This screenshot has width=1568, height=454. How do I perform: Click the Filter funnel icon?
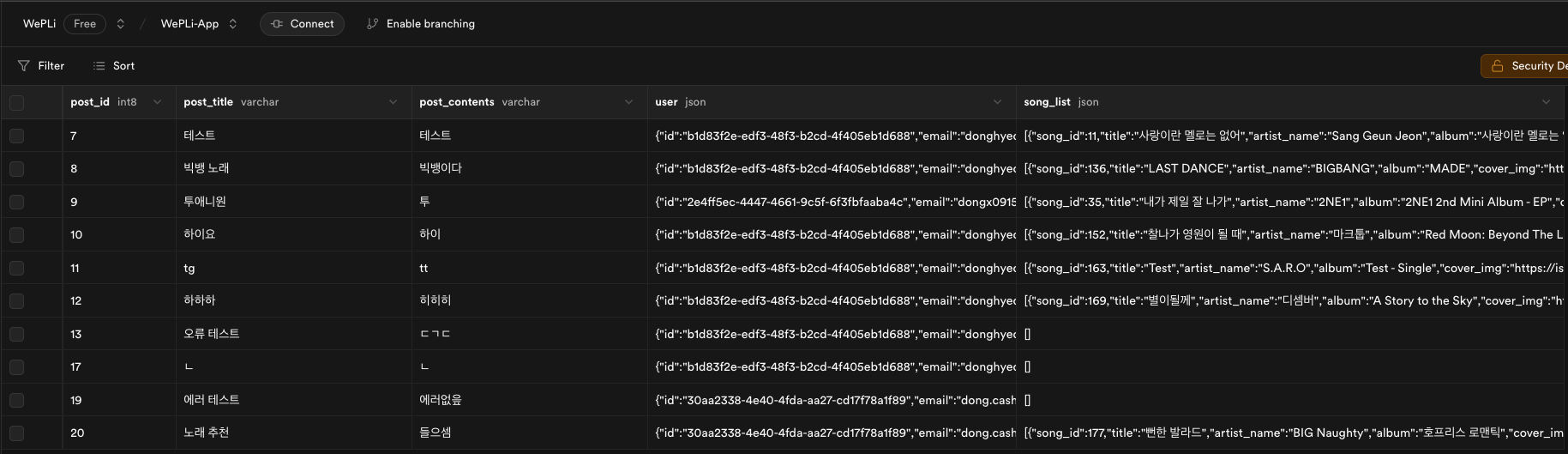[24, 66]
